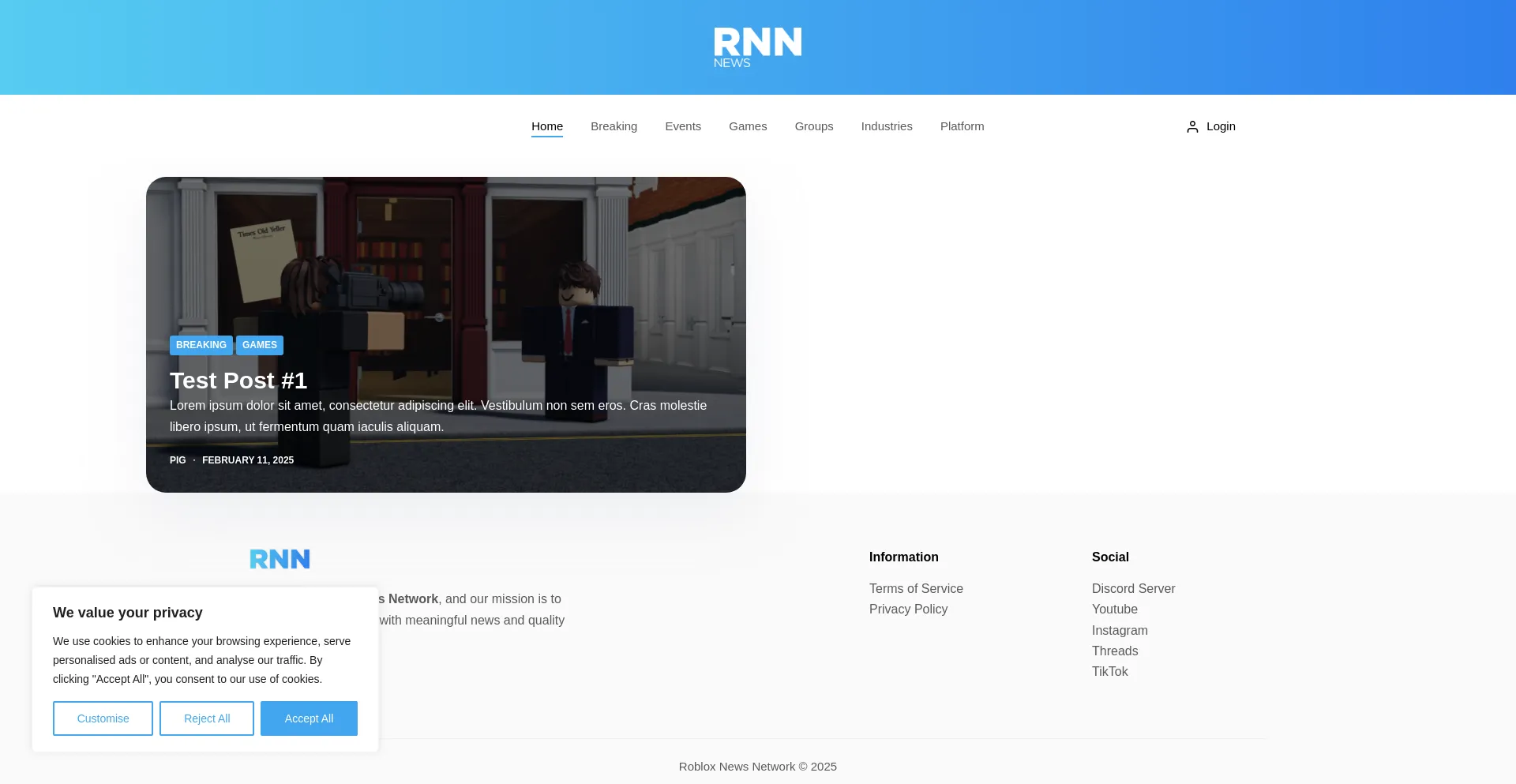Click author name PIG
1516x784 pixels.
tap(178, 460)
